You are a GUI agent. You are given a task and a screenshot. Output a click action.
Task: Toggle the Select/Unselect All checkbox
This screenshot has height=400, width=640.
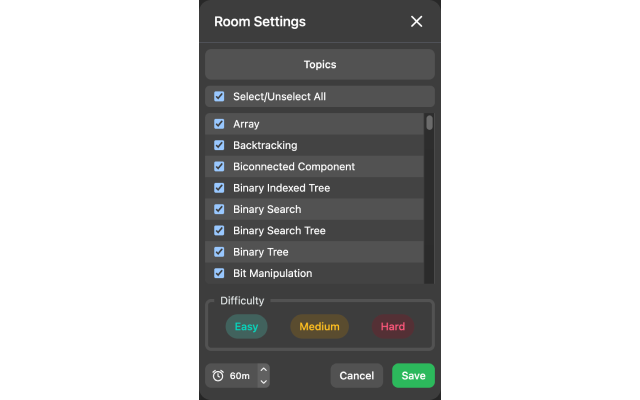[219, 97]
